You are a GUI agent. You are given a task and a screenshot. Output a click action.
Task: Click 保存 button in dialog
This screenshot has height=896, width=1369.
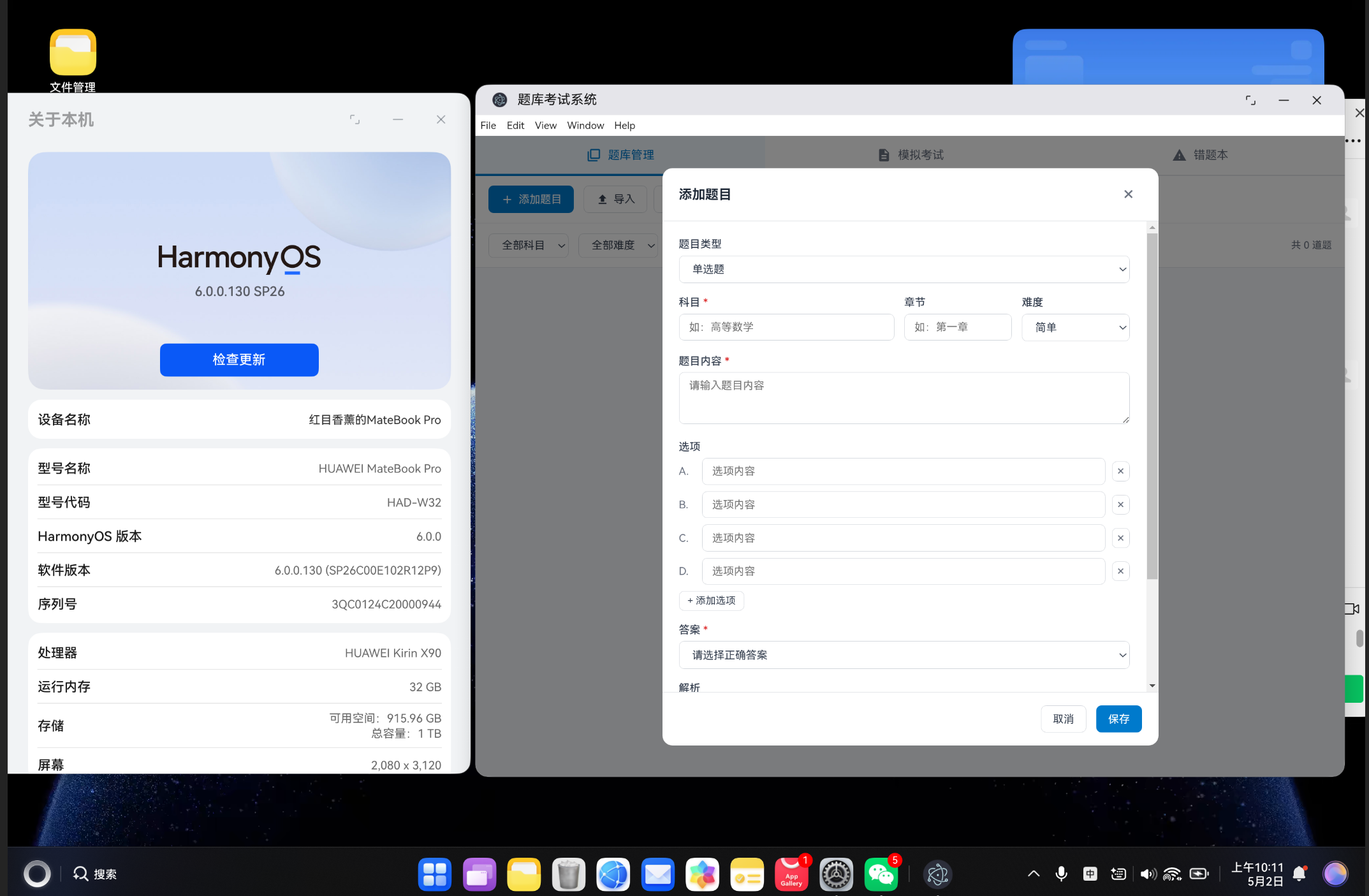pyautogui.click(x=1118, y=719)
